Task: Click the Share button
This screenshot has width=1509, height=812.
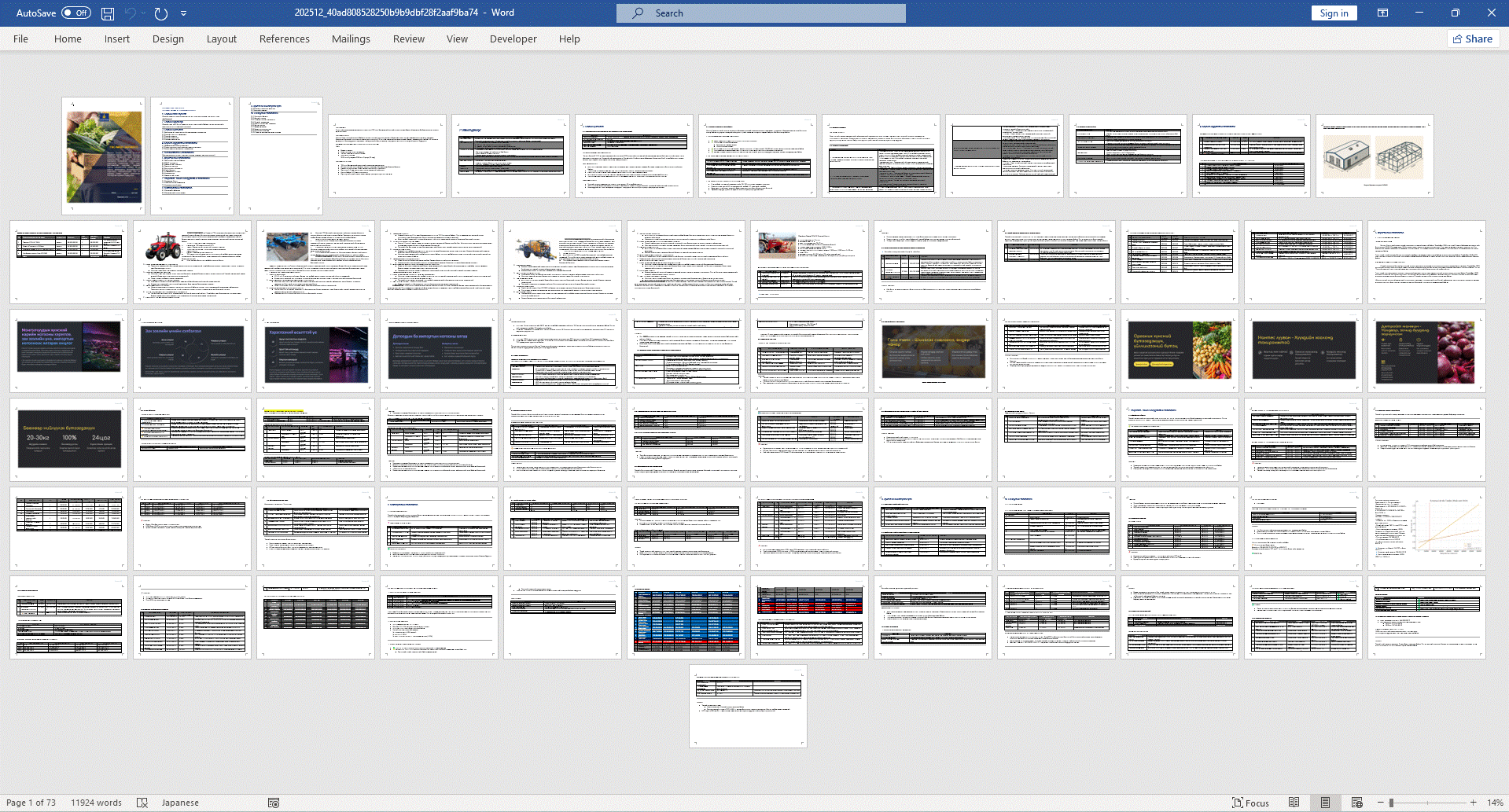Action: click(1473, 39)
